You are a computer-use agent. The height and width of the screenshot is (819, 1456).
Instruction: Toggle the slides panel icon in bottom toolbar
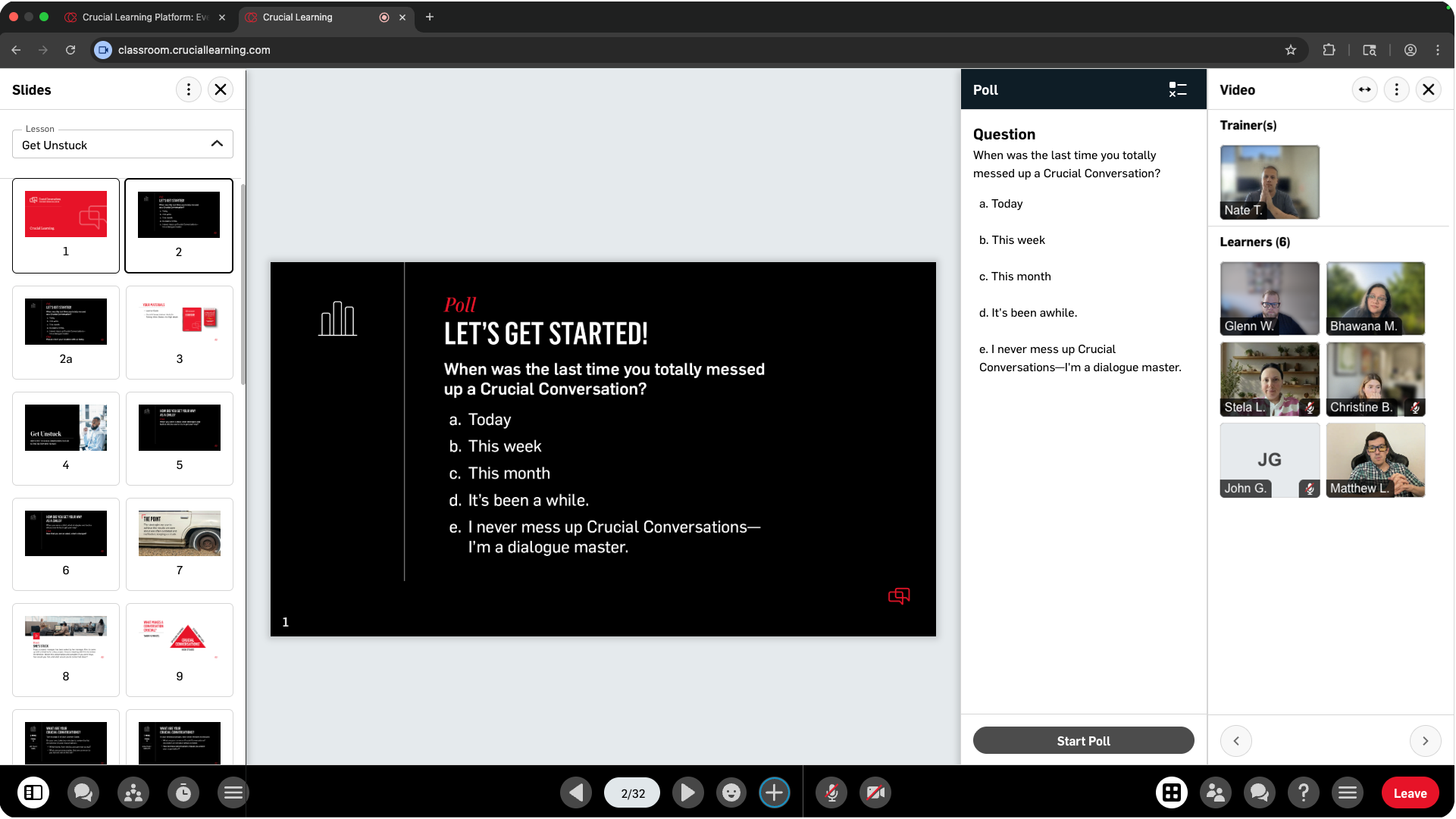33,792
